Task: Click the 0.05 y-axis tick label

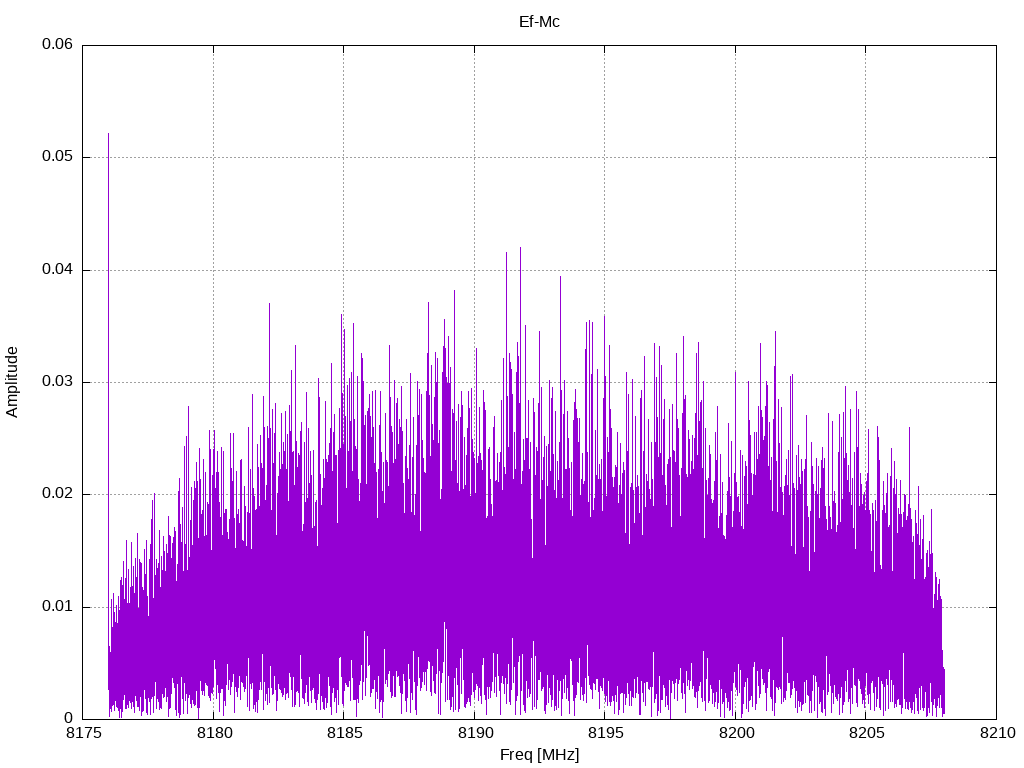Action: click(x=57, y=157)
